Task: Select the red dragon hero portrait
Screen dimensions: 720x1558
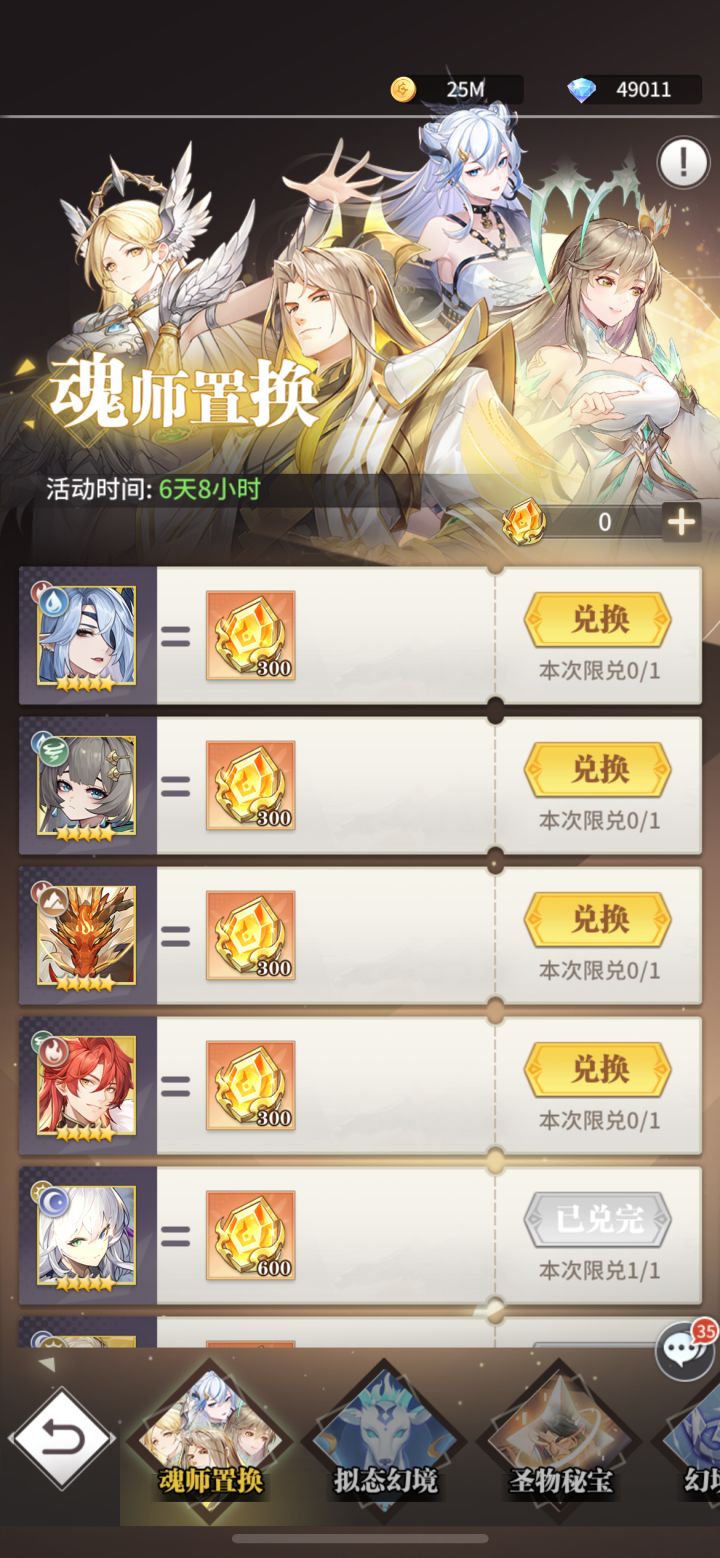Action: [x=87, y=936]
